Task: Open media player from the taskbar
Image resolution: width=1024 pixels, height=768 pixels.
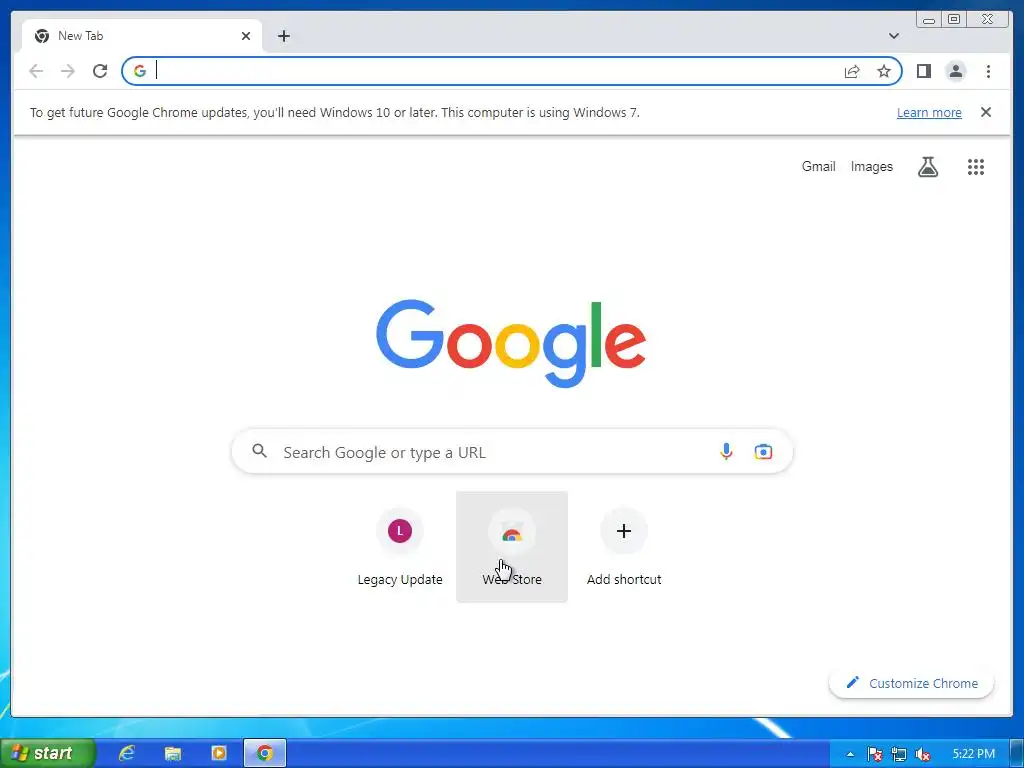Action: pyautogui.click(x=219, y=753)
